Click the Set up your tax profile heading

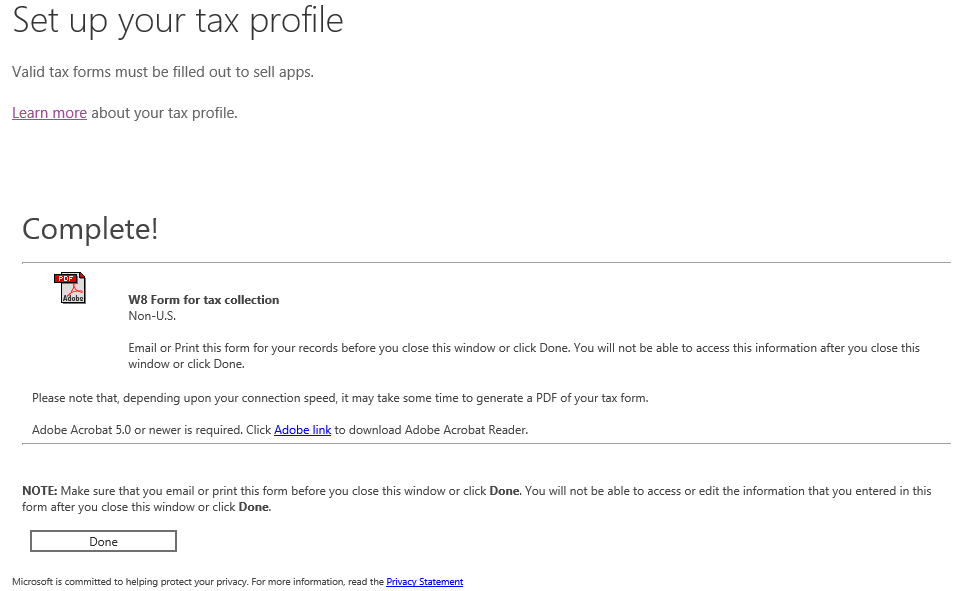(178, 21)
